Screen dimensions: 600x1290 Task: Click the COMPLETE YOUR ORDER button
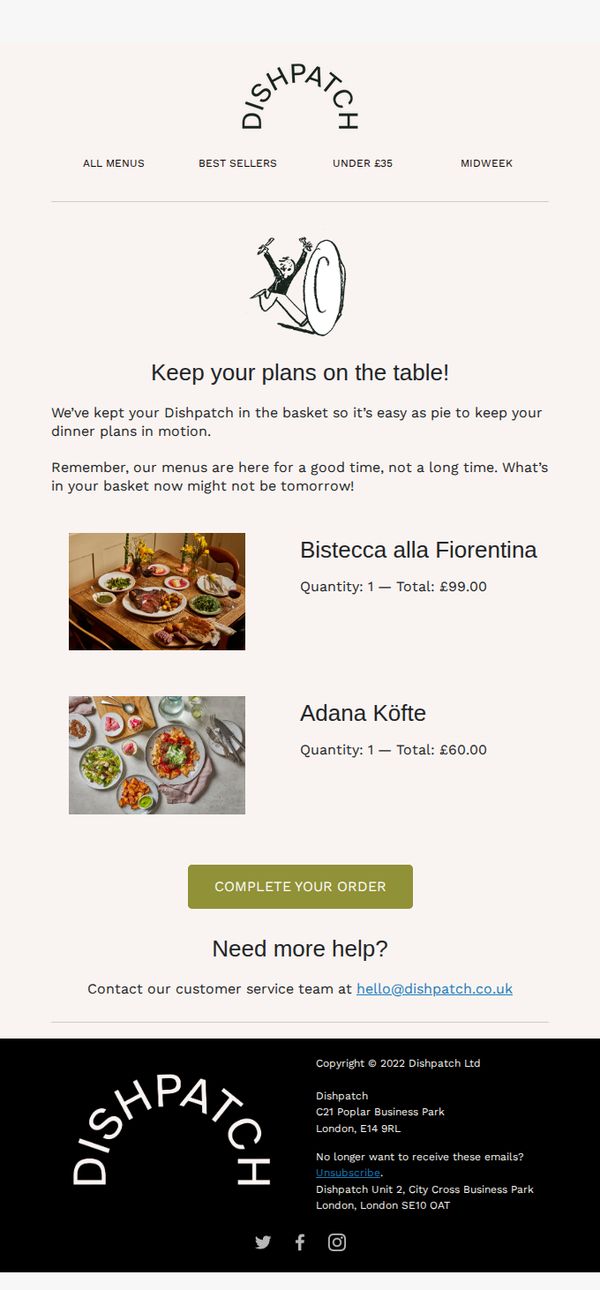coord(300,887)
